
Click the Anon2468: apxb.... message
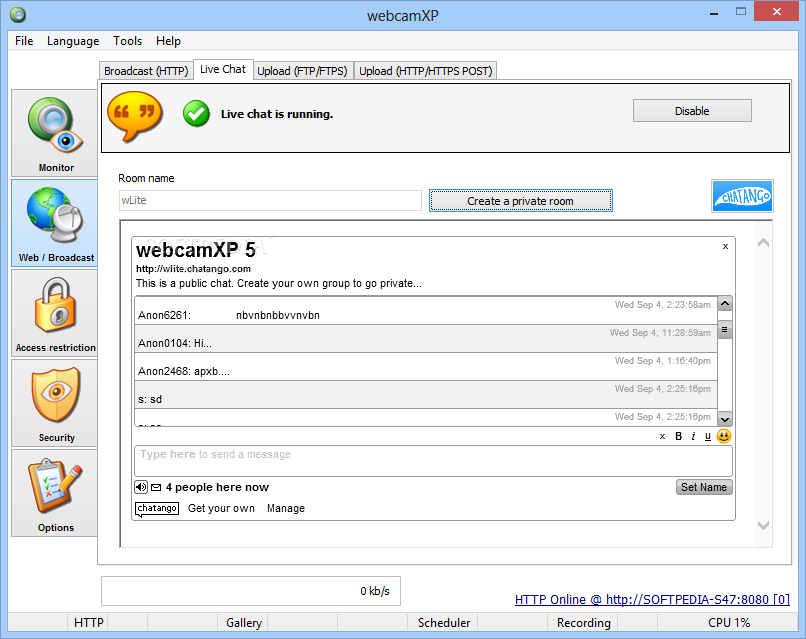(x=426, y=367)
